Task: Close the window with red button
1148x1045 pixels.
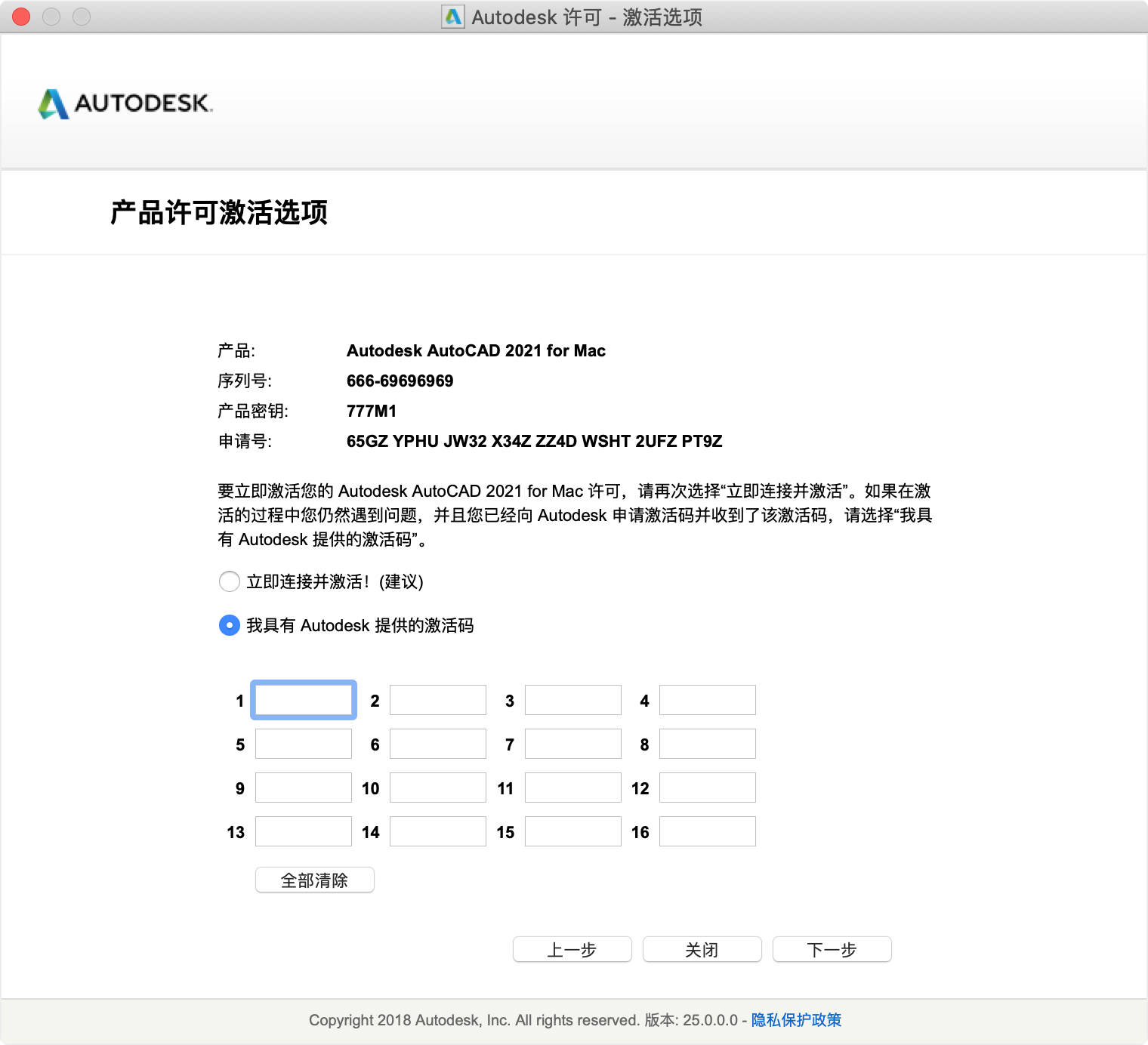Action: [21, 17]
